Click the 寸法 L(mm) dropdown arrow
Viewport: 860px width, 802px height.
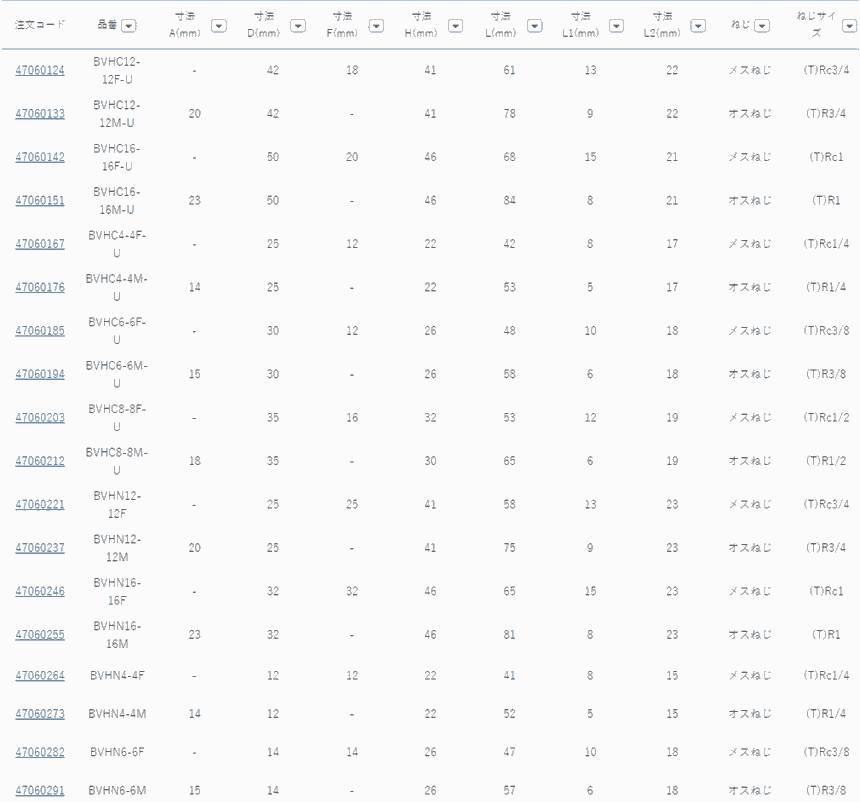point(535,26)
